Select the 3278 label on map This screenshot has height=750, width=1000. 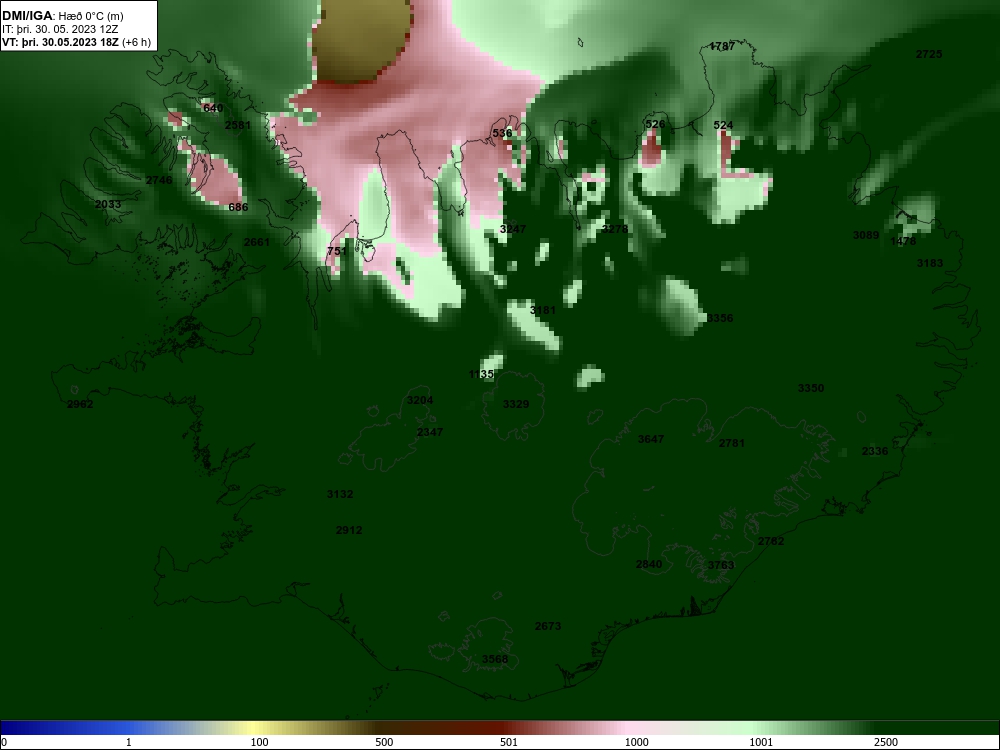pos(615,229)
